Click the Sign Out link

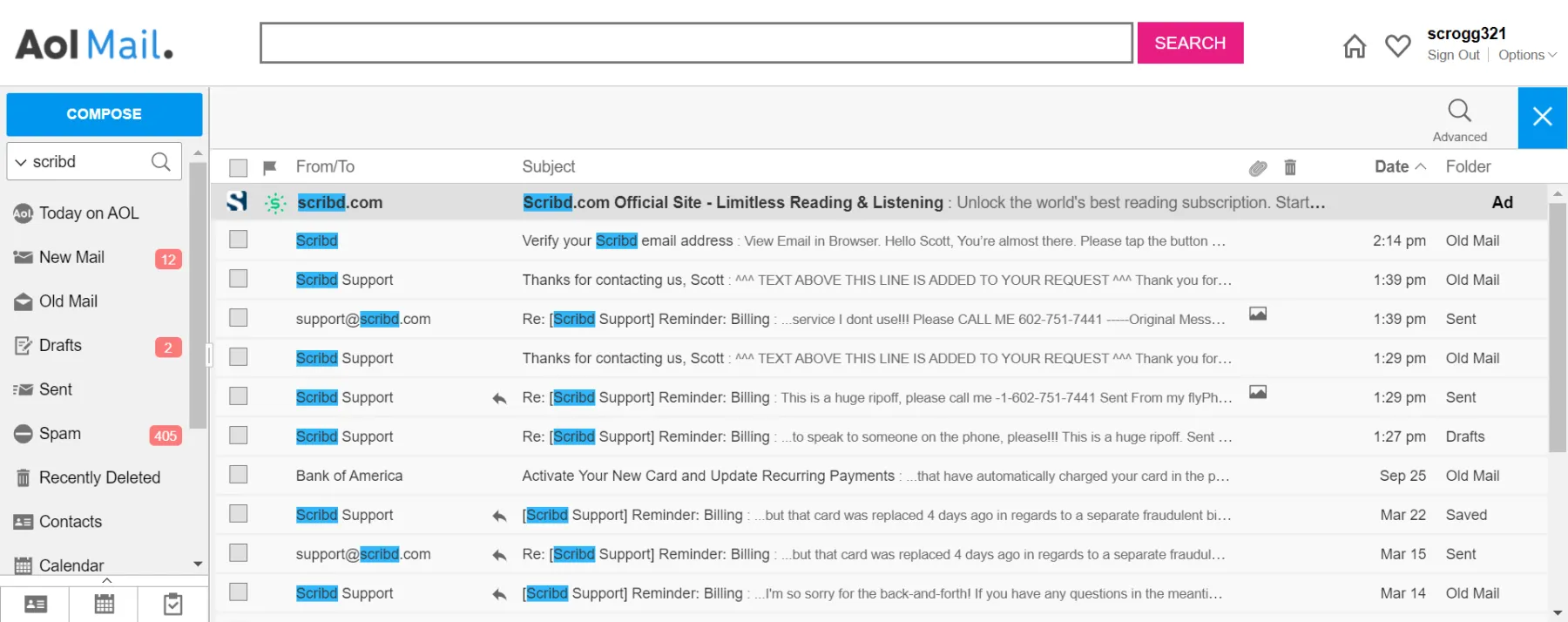[x=1453, y=55]
